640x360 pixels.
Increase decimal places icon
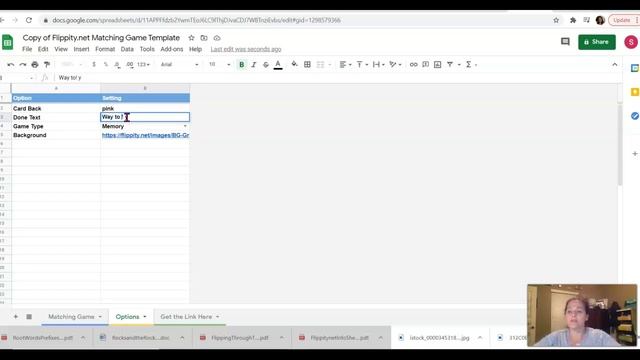pyautogui.click(x=129, y=64)
